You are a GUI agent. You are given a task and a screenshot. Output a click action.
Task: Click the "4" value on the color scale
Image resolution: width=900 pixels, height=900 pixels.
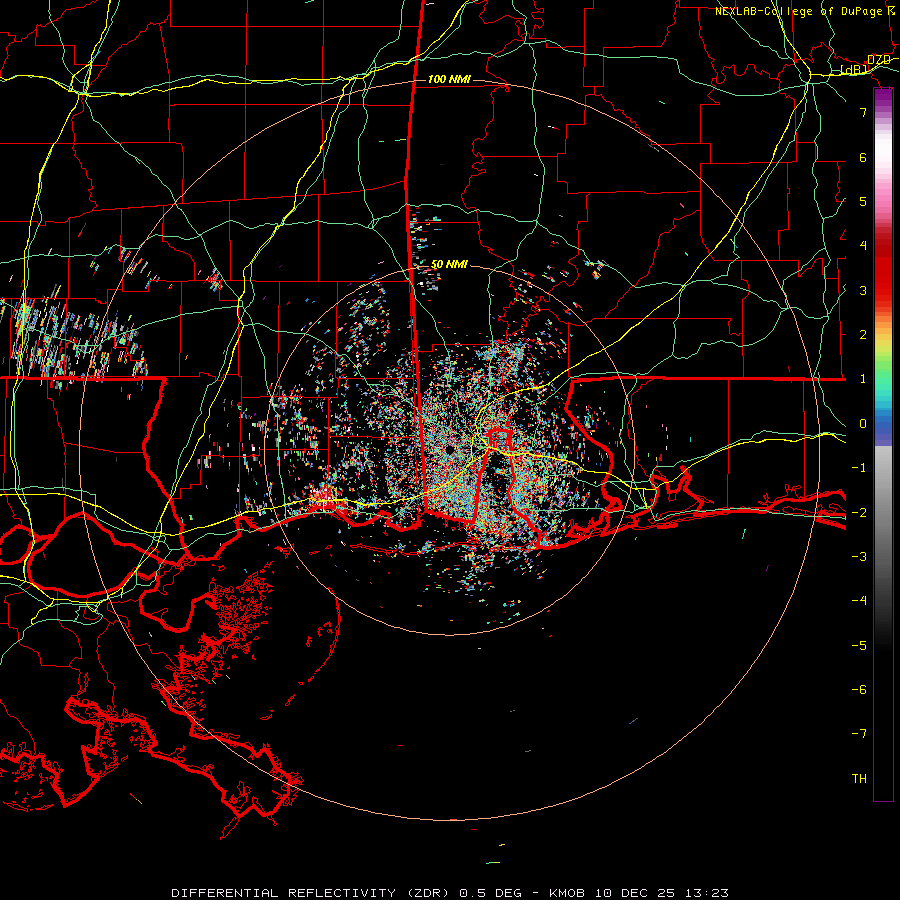tap(863, 246)
